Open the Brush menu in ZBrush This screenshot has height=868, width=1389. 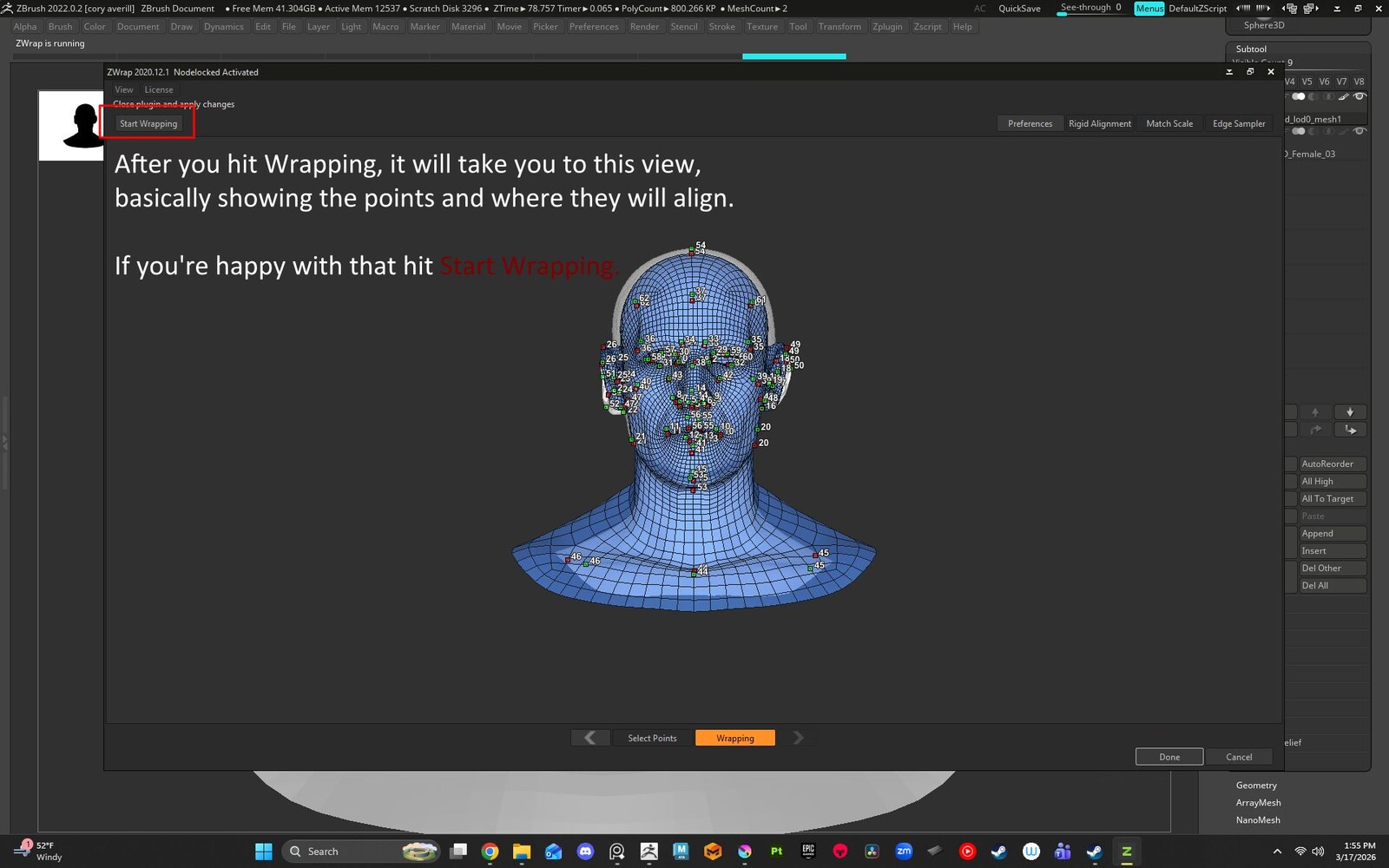tap(60, 27)
